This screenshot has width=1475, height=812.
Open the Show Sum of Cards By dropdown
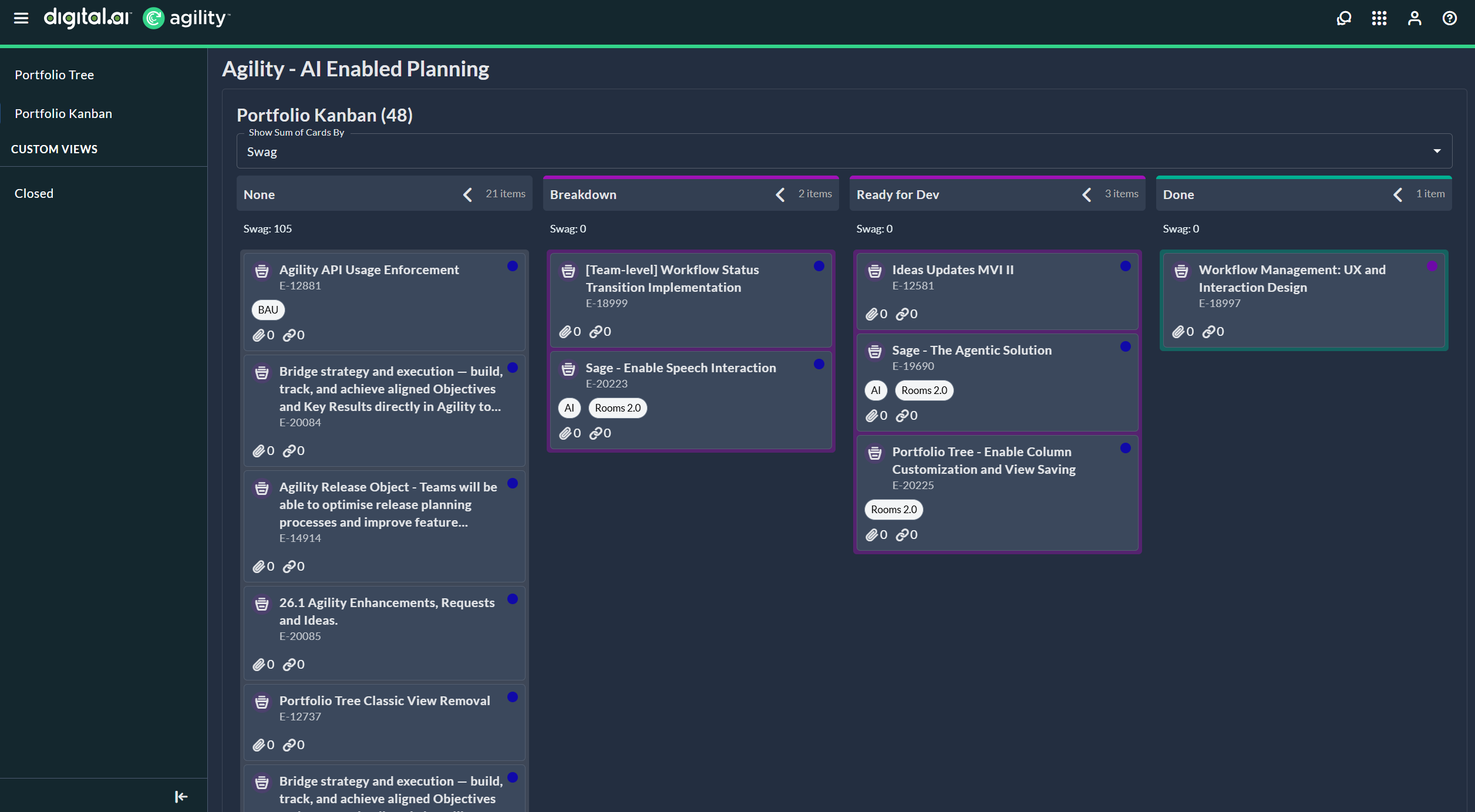(844, 151)
